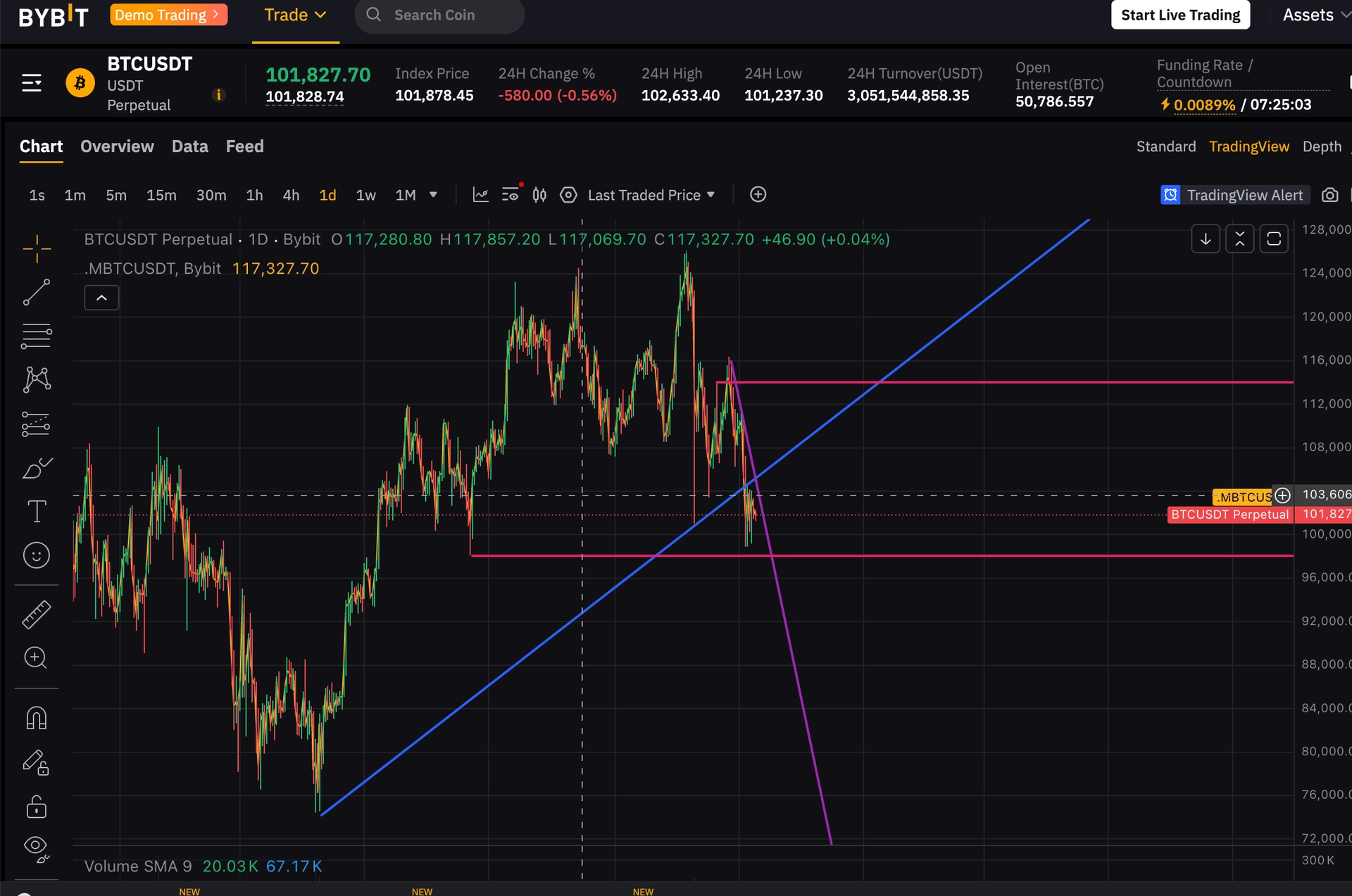The height and width of the screenshot is (896, 1352).
Task: Toggle lock all drawing tools
Action: tap(37, 807)
